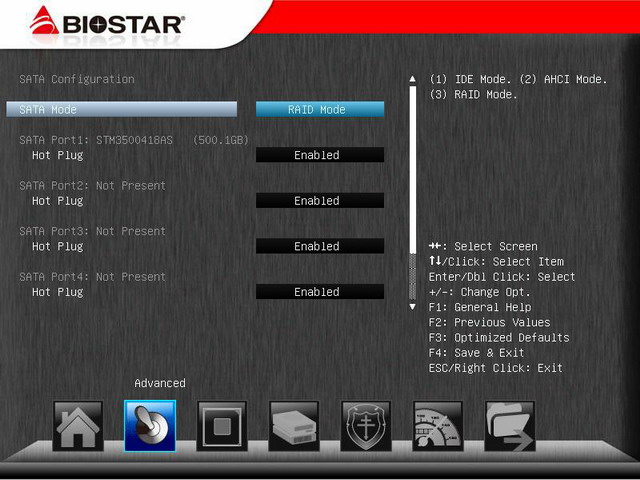The height and width of the screenshot is (480, 640).
Task: Click the F1: General Help text
Action: 480,307
